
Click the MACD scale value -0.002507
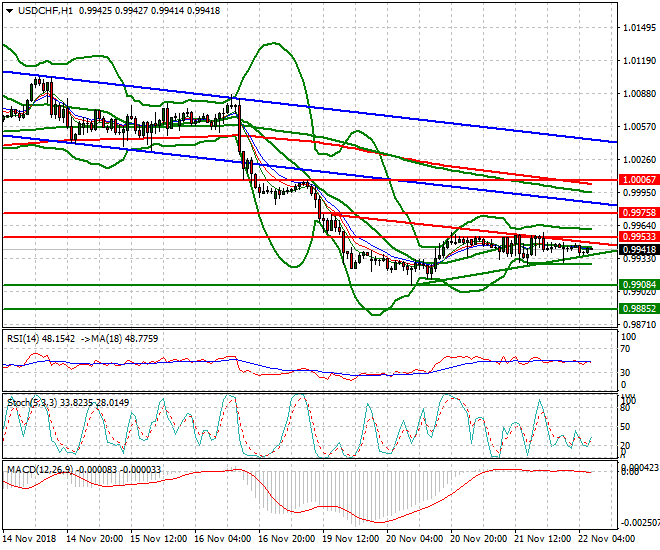pyautogui.click(x=640, y=523)
